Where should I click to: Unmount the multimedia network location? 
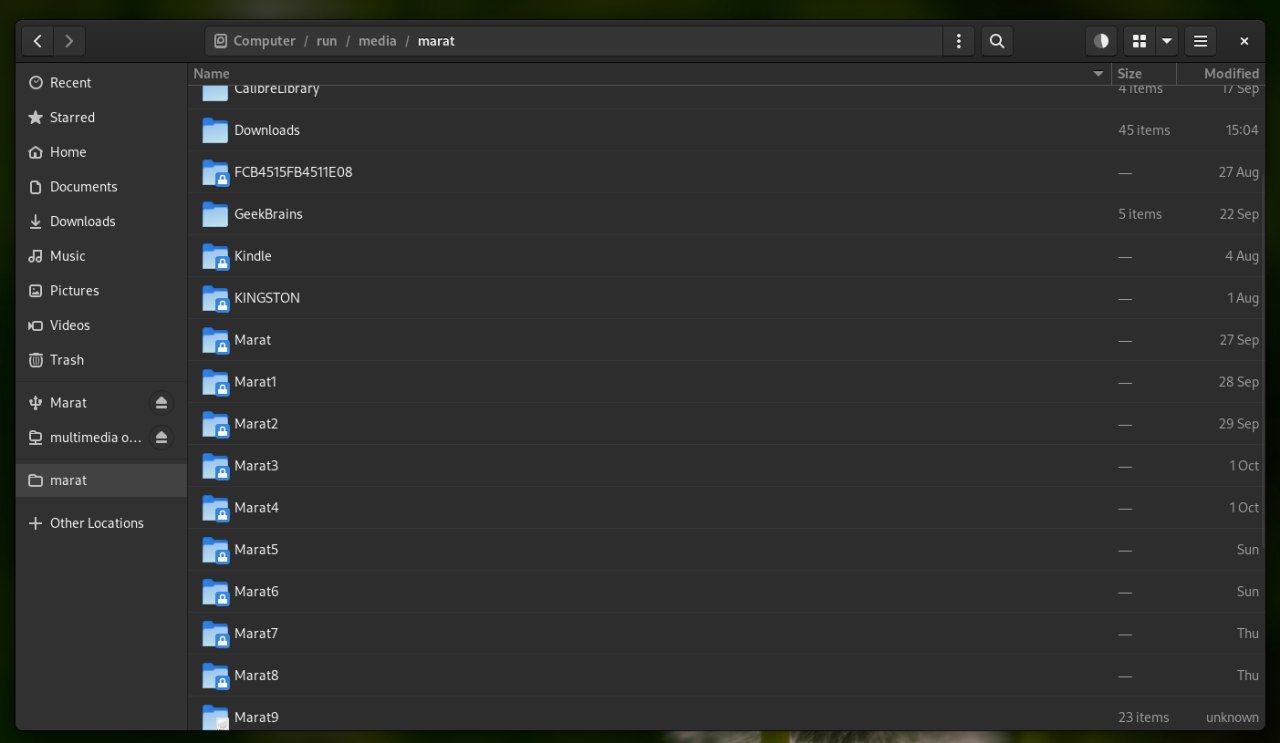(160, 437)
